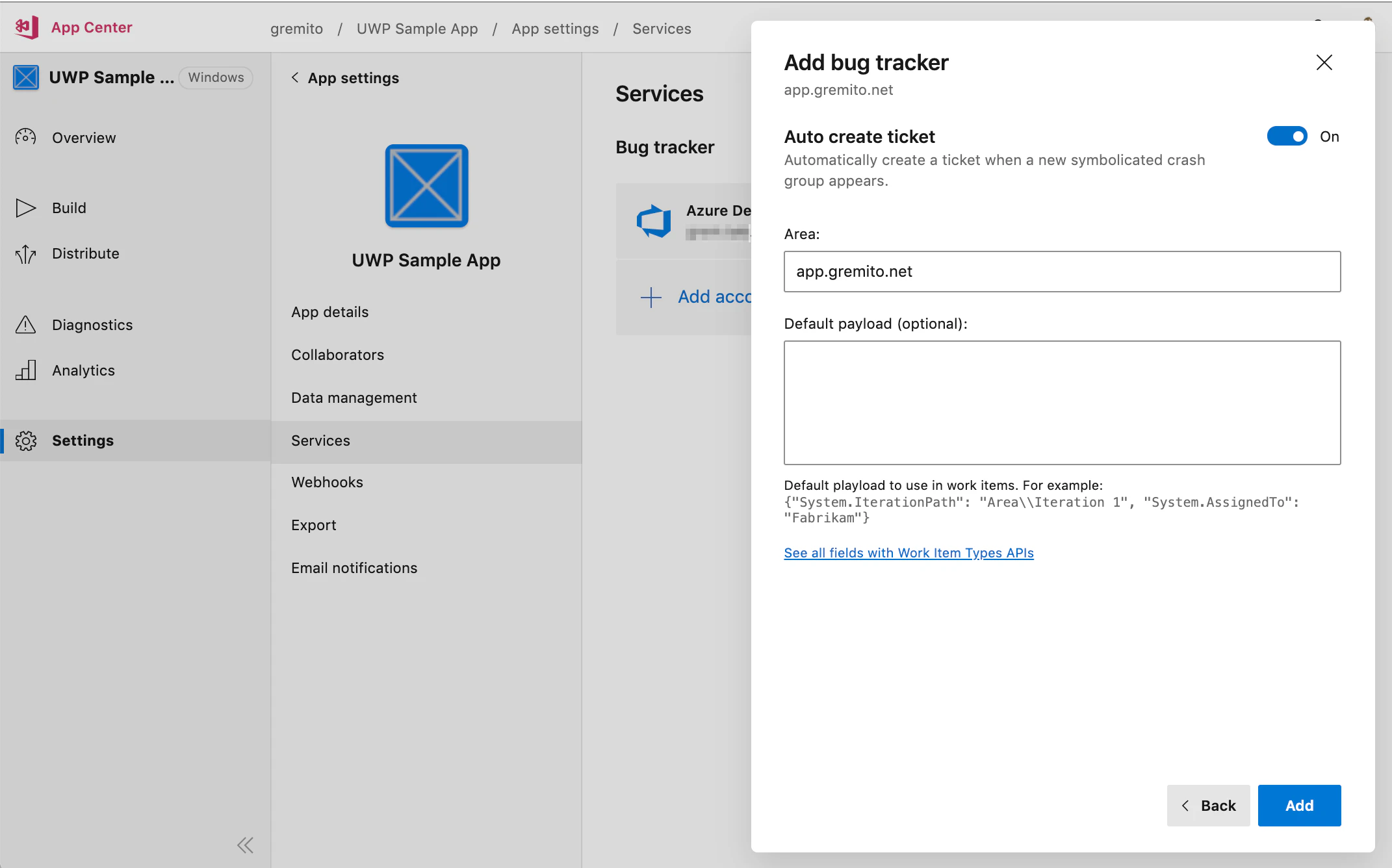Click the Add account link

[x=714, y=297]
